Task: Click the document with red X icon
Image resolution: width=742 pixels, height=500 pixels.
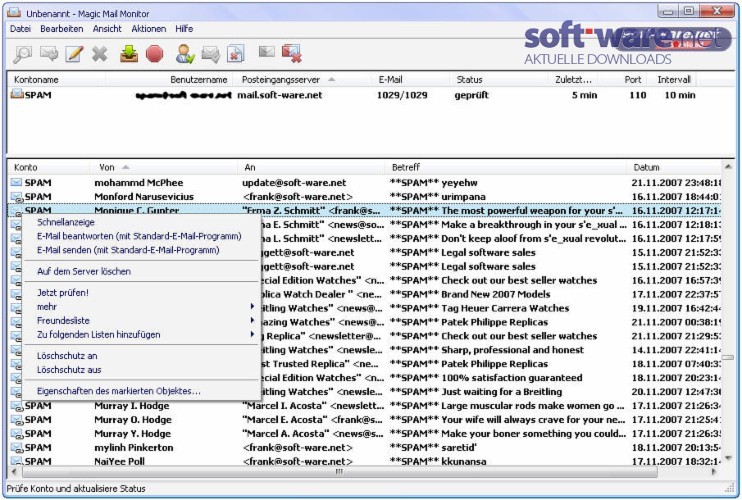Action: coord(235,54)
